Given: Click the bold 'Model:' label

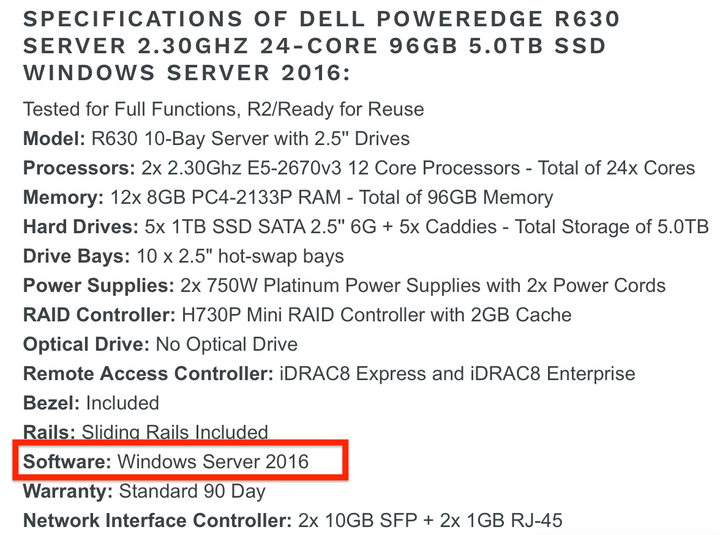Looking at the screenshot, I should point(53,139).
